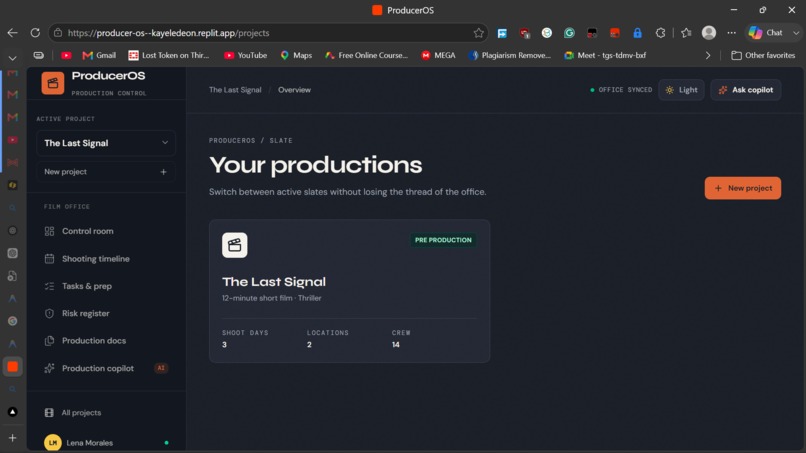Open The Last Signal project card

(350, 291)
